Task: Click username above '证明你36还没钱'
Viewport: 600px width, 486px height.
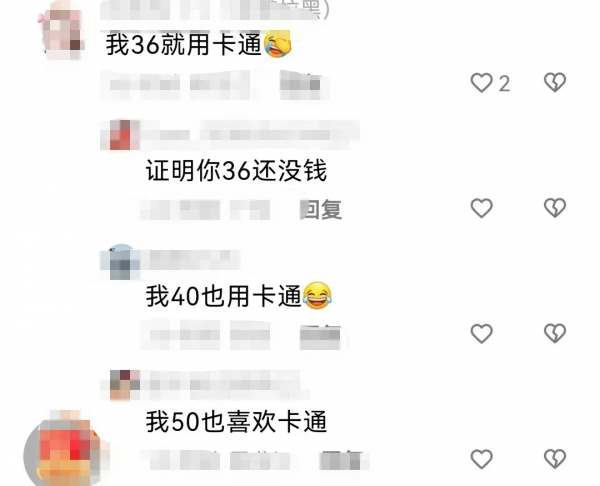Action: (251, 135)
